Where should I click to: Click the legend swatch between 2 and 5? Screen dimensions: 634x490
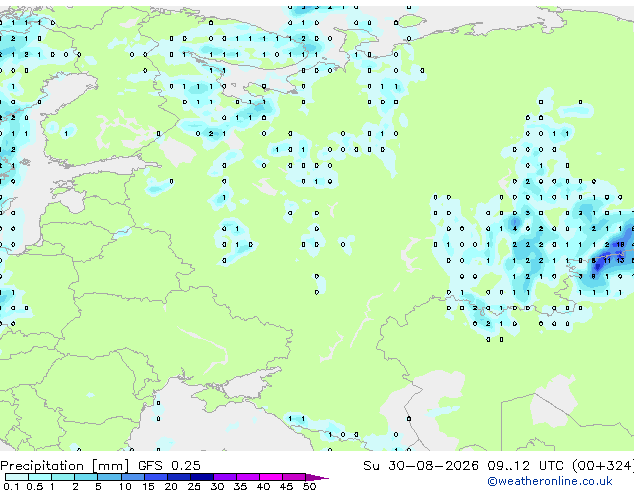coord(87,477)
